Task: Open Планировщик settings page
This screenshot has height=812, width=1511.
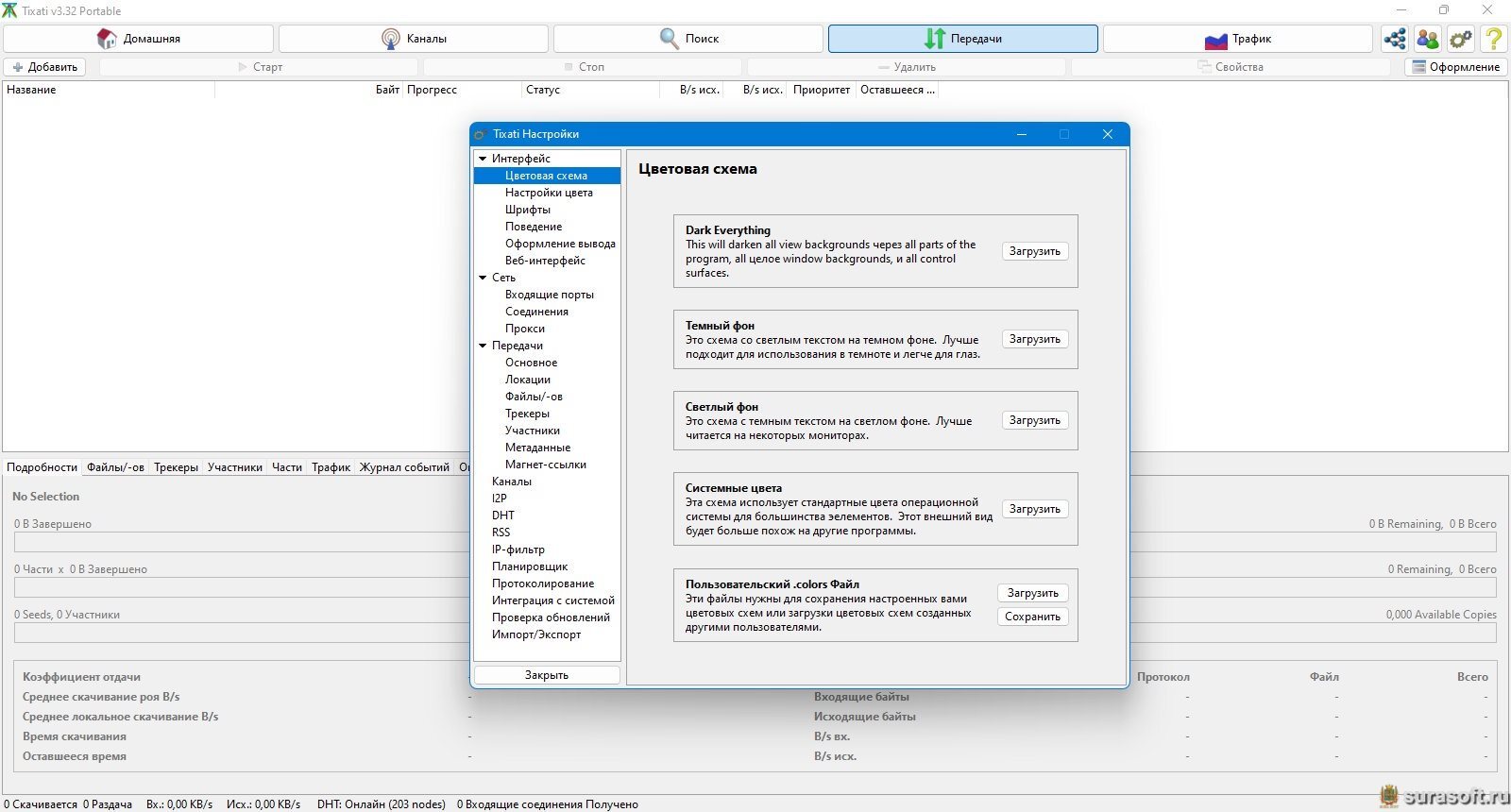Action: 530,567
